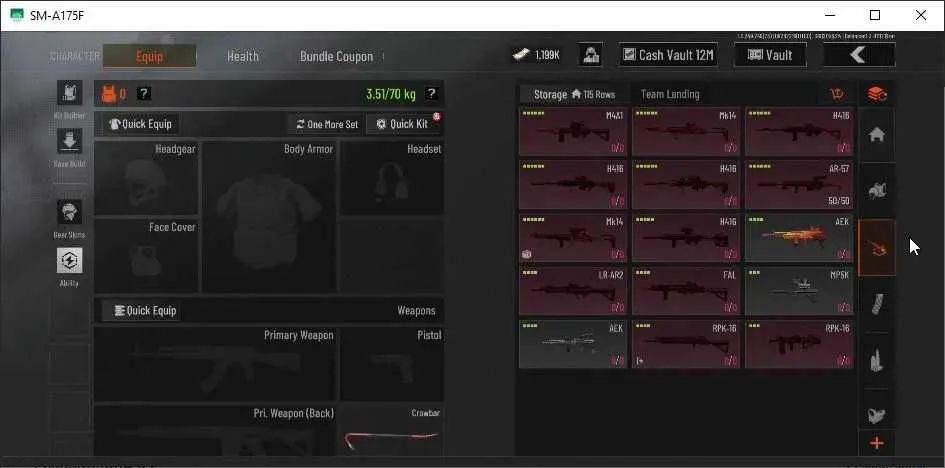Click the One More Set button
Screen dimensions: 945x468
tap(326, 124)
